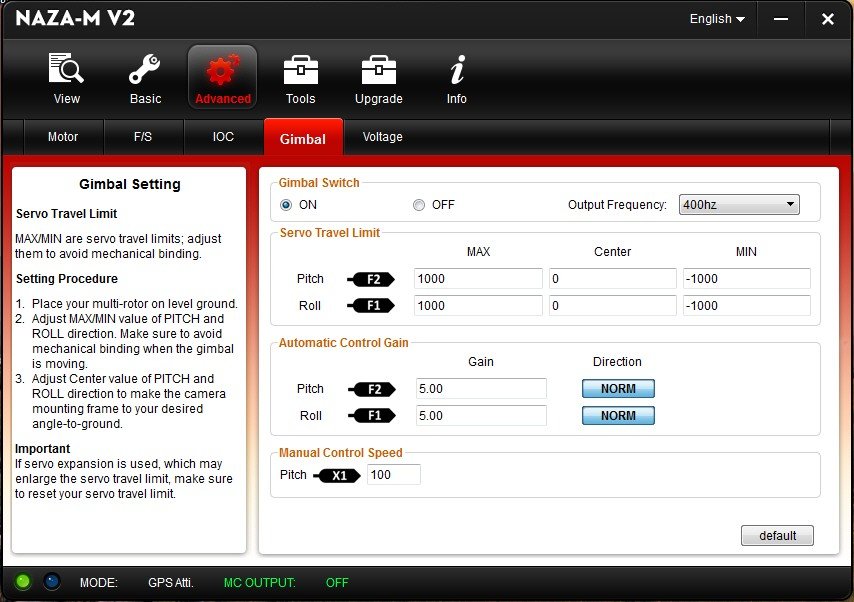Viewport: 854px width, 602px height.
Task: Open the Tools toolbox icon
Action: [301, 70]
